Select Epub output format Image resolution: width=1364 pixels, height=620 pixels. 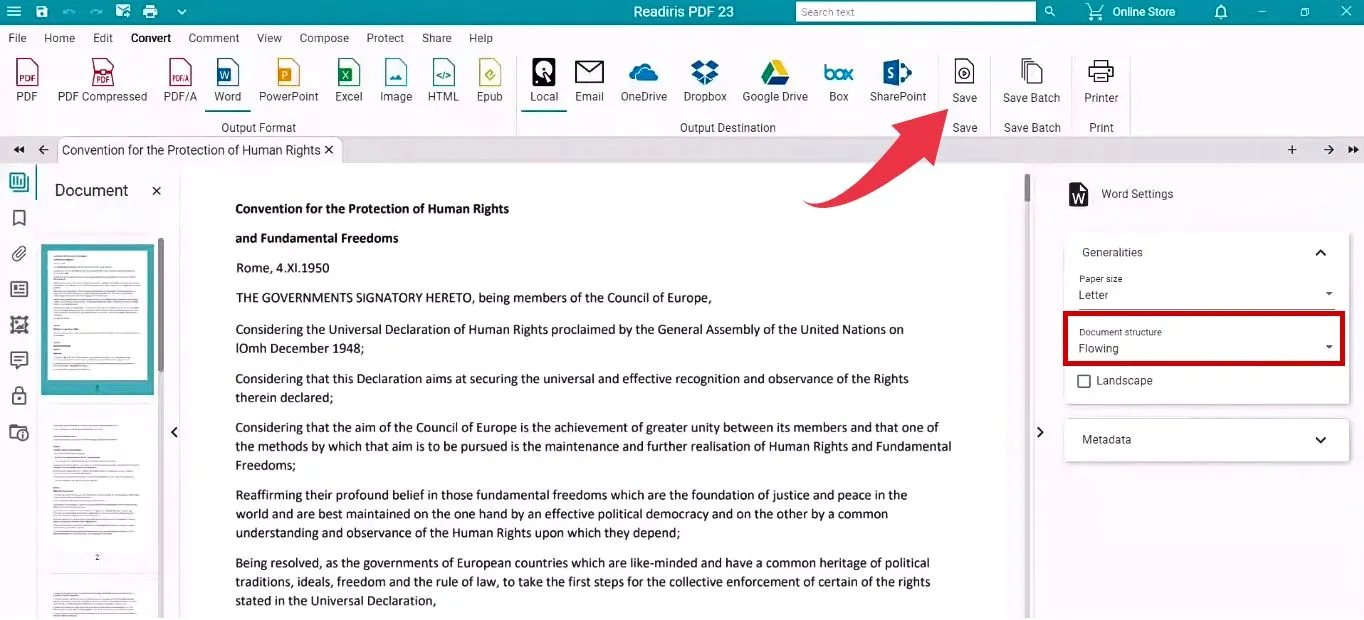pyautogui.click(x=490, y=80)
